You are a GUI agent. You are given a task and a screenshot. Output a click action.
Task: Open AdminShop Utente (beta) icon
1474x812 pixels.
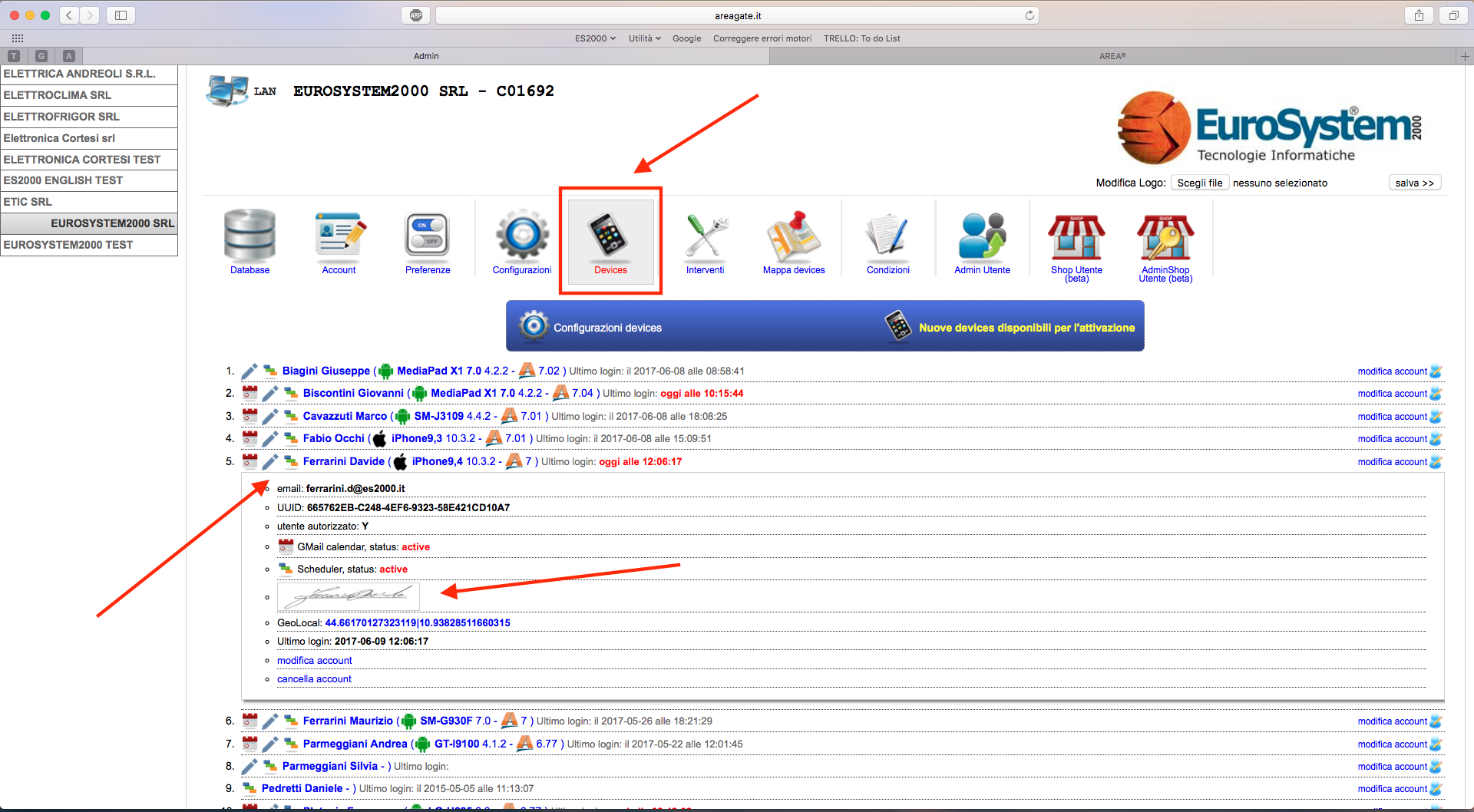tap(1165, 238)
